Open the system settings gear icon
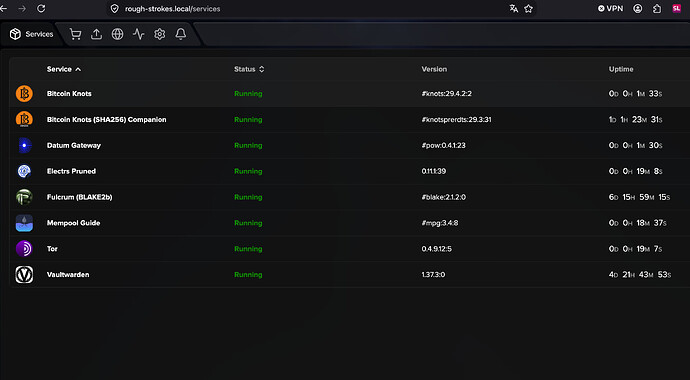The image size is (690, 380). click(x=160, y=34)
